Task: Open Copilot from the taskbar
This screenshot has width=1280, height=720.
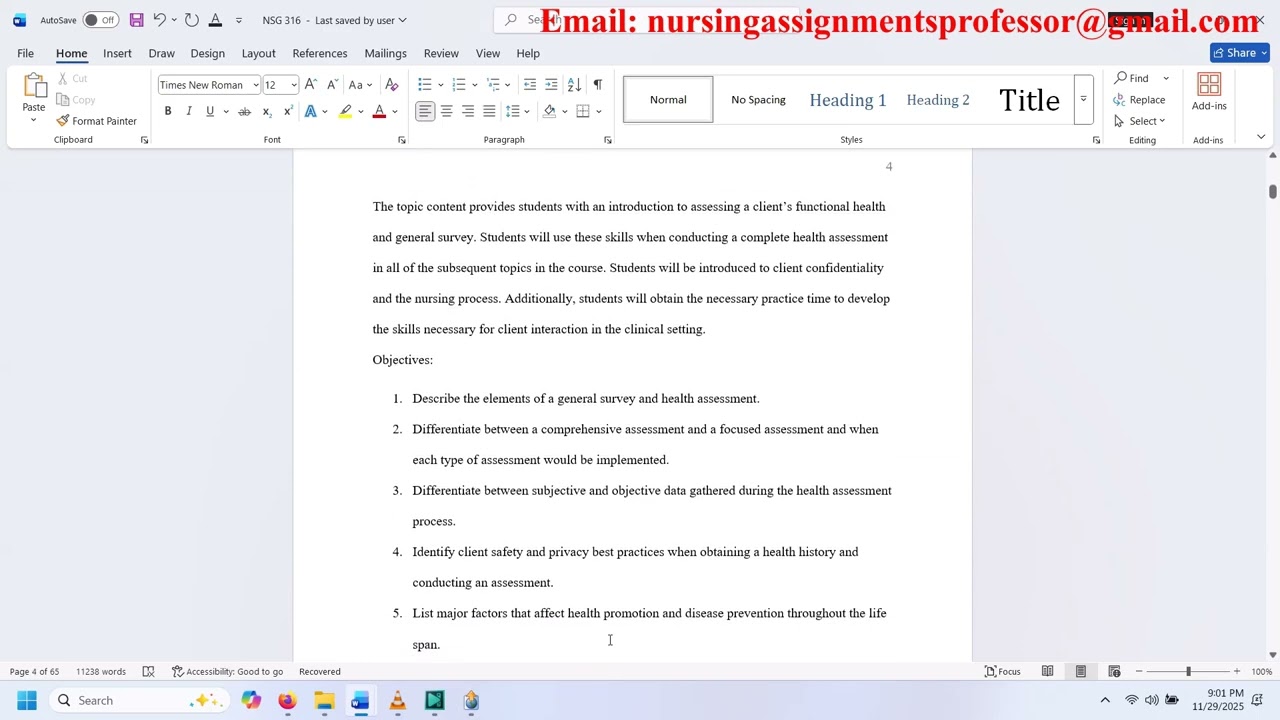Action: (x=251, y=701)
